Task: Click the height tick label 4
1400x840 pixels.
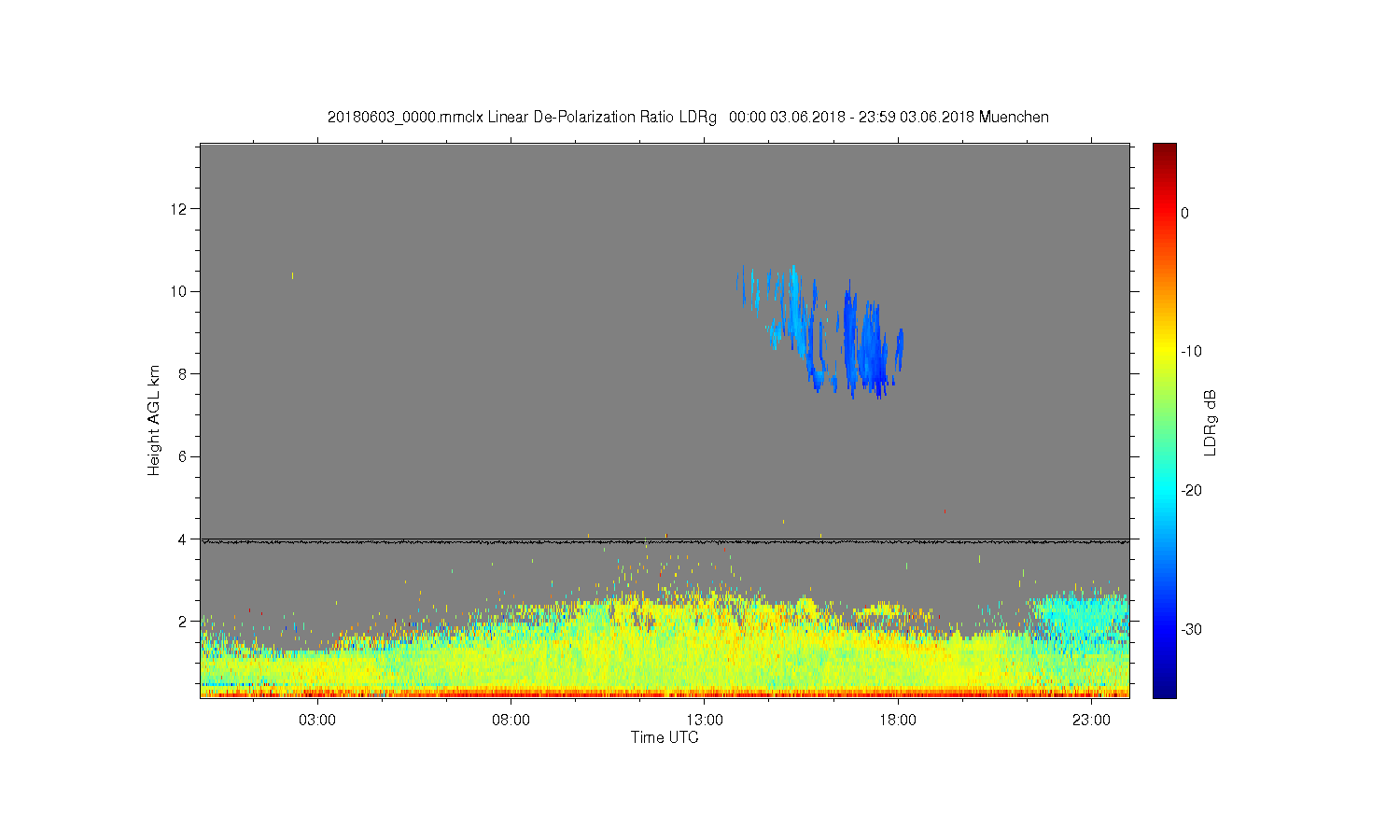Action: coord(183,539)
